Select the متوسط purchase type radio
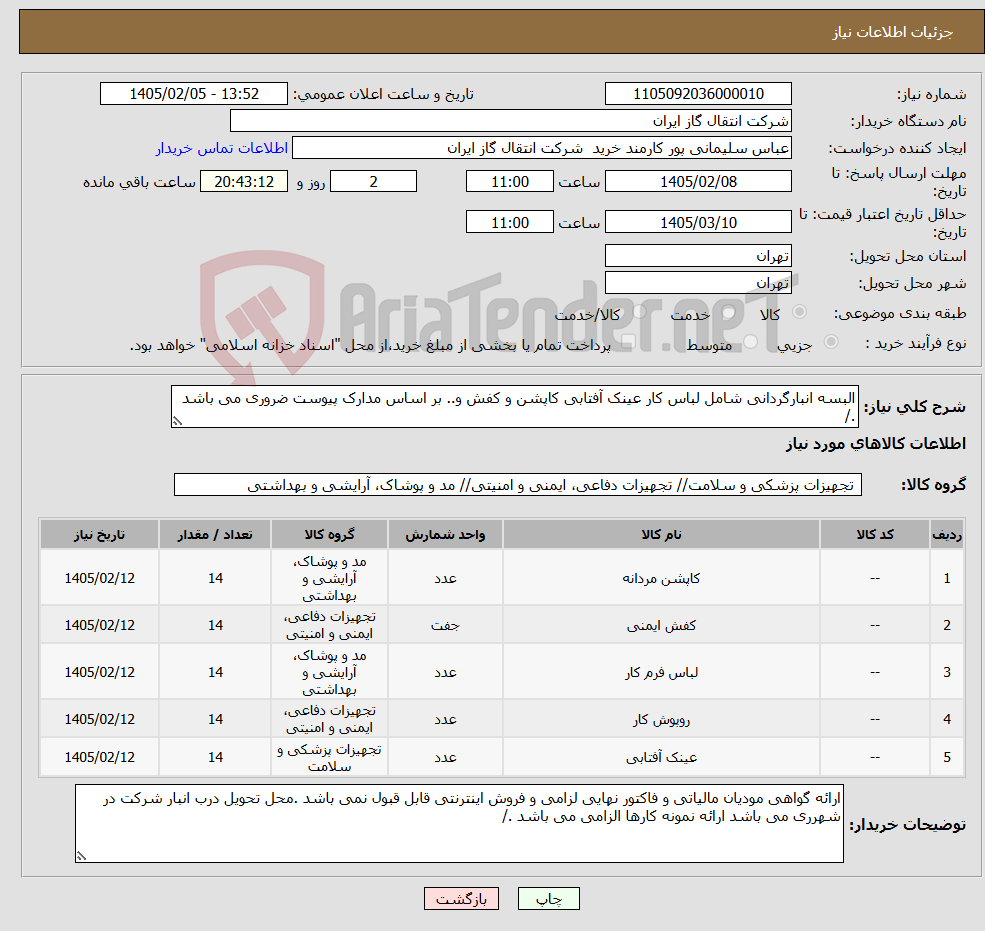Viewport: 985px width, 931px height. [751, 342]
